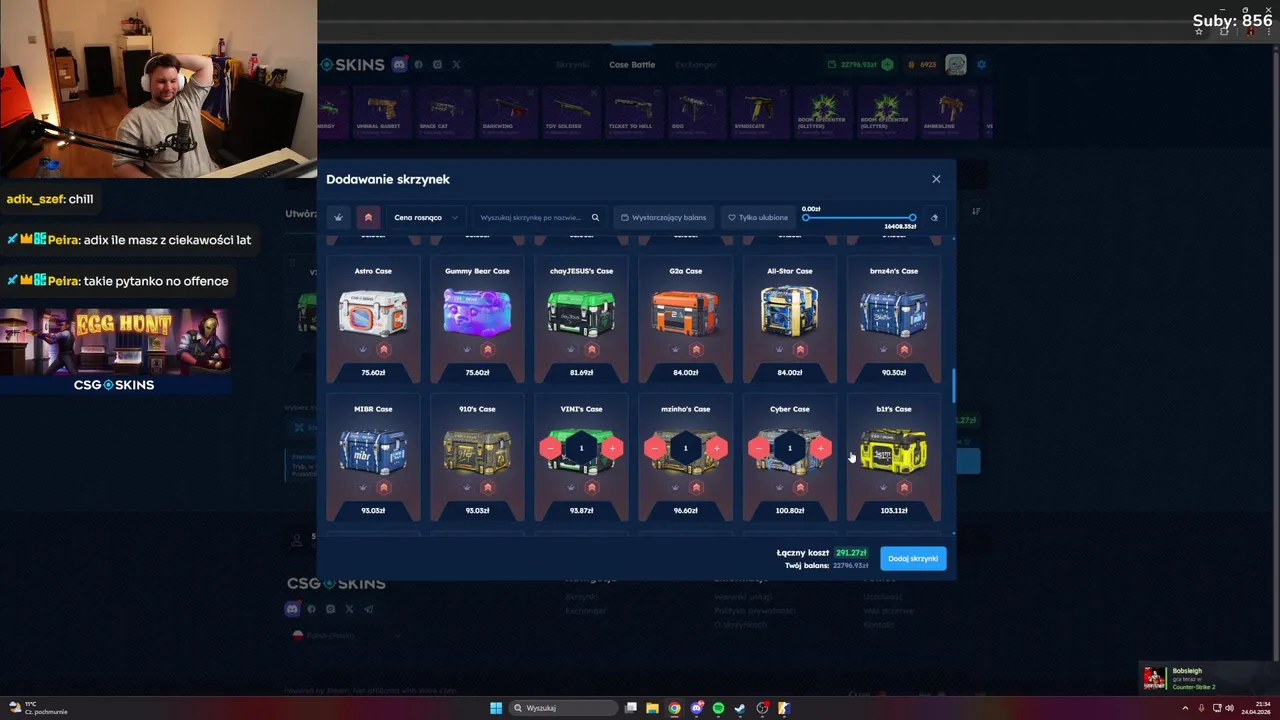1280x720 pixels.
Task: Enable the 'Tylko ulubione' favorites filter
Action: click(x=757, y=217)
